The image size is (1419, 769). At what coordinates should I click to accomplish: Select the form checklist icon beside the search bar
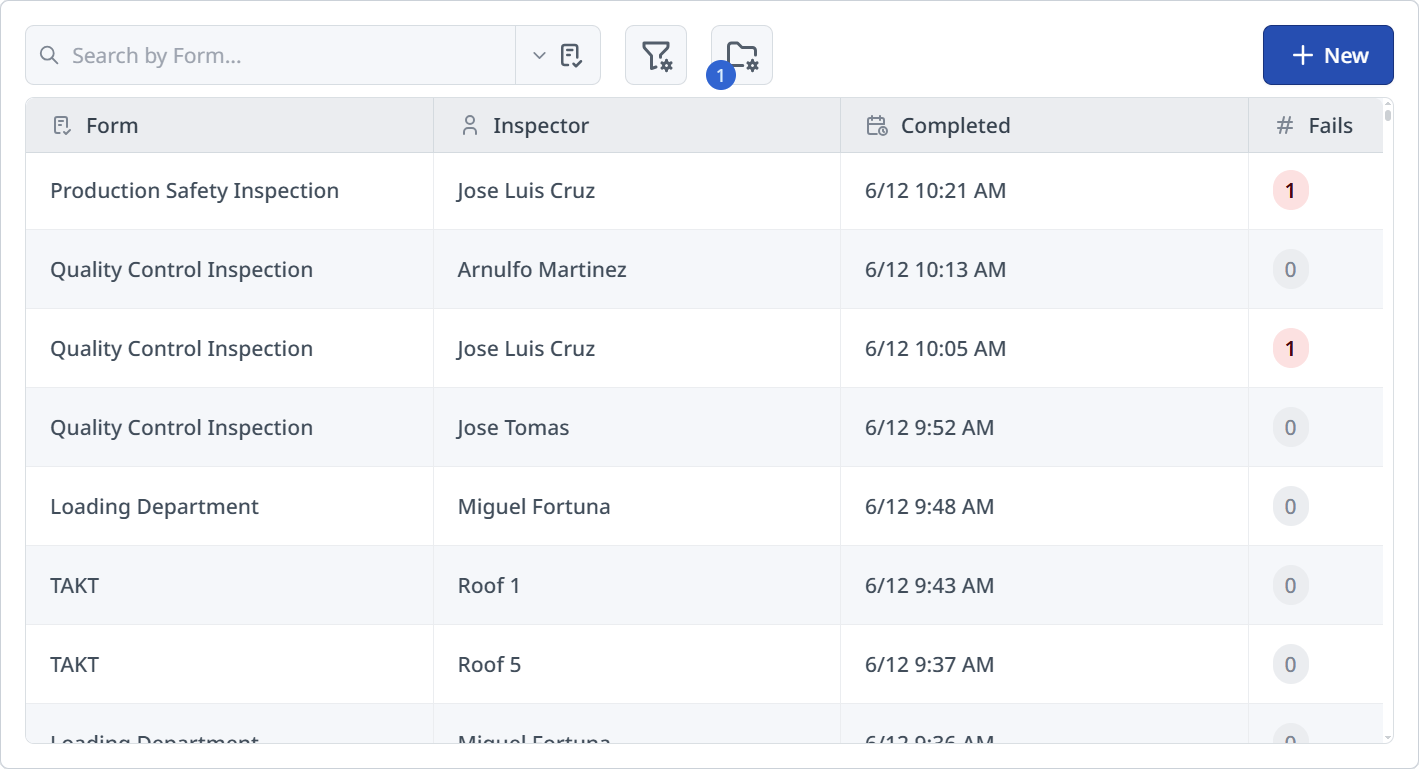[570, 54]
